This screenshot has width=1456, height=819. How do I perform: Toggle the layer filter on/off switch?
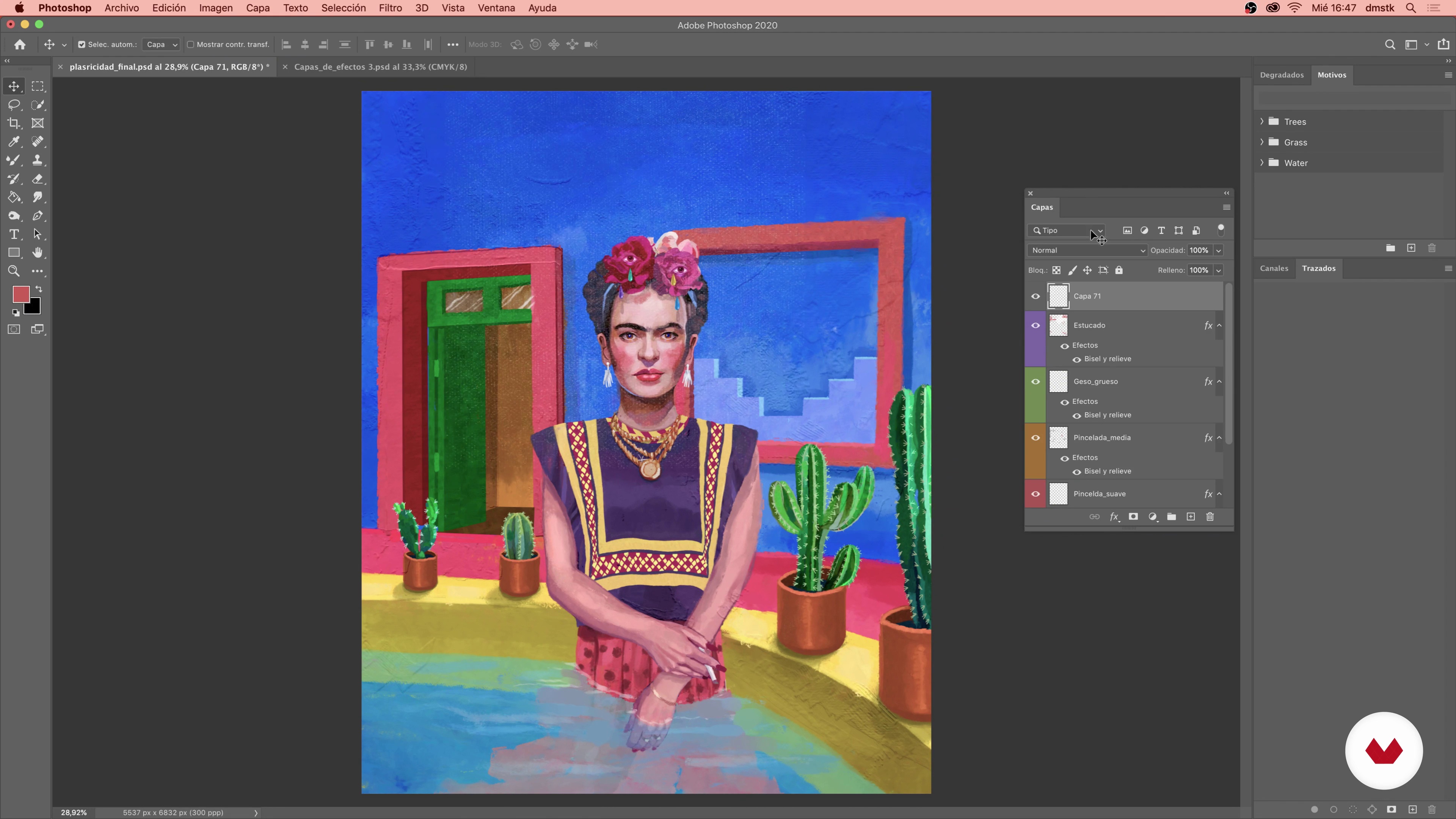pos(1221,229)
